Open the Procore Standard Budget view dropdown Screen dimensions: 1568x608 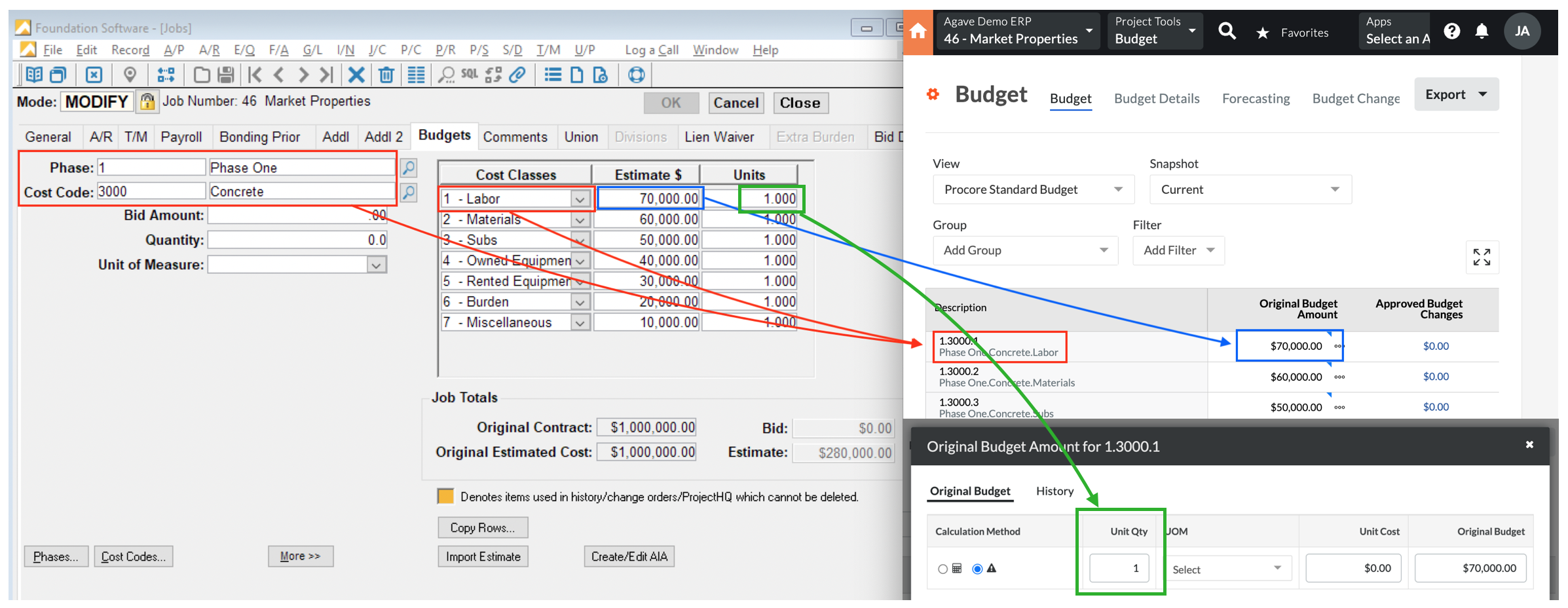click(x=1033, y=190)
